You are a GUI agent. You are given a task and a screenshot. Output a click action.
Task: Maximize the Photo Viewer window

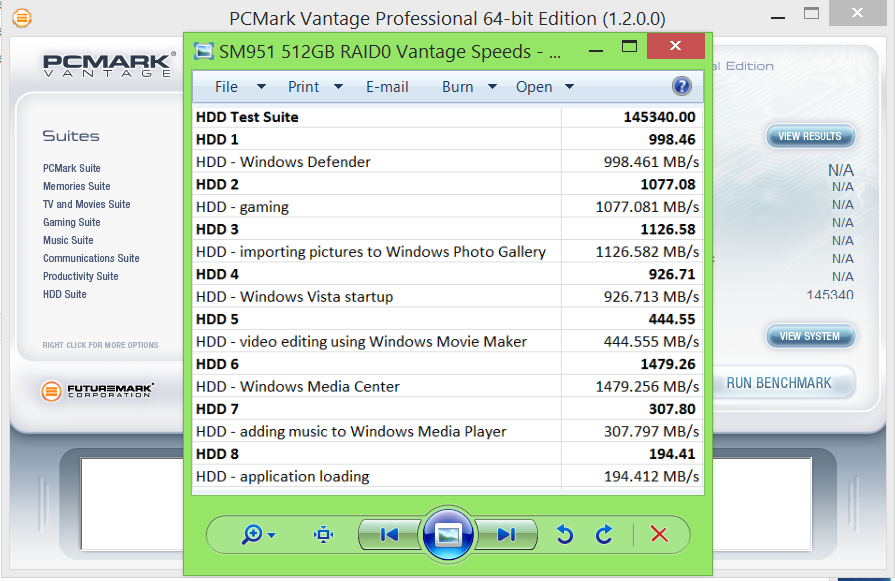tap(630, 47)
